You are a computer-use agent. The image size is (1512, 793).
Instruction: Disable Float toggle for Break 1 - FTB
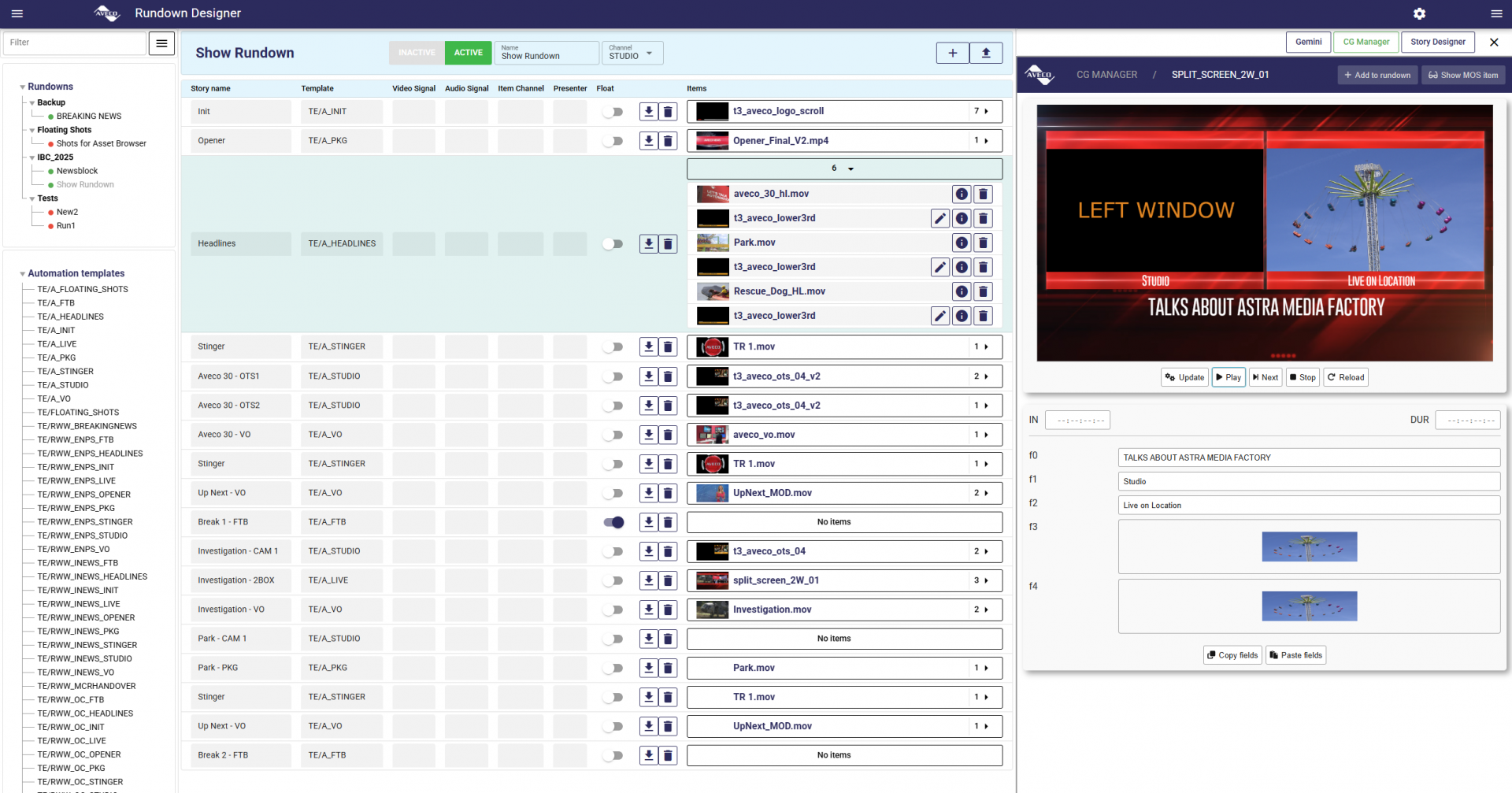(x=613, y=522)
